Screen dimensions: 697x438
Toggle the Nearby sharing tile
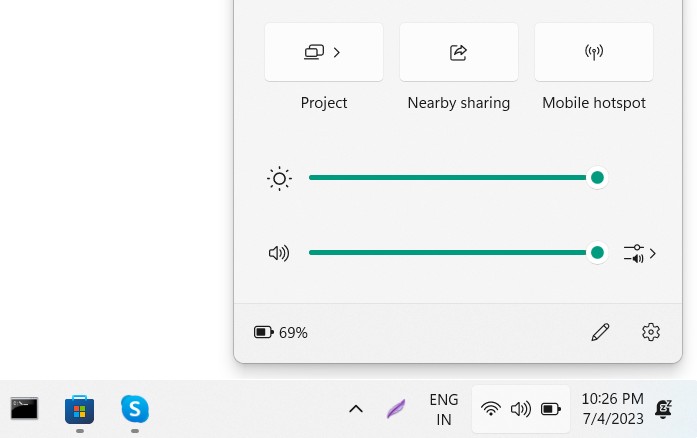[x=458, y=52]
